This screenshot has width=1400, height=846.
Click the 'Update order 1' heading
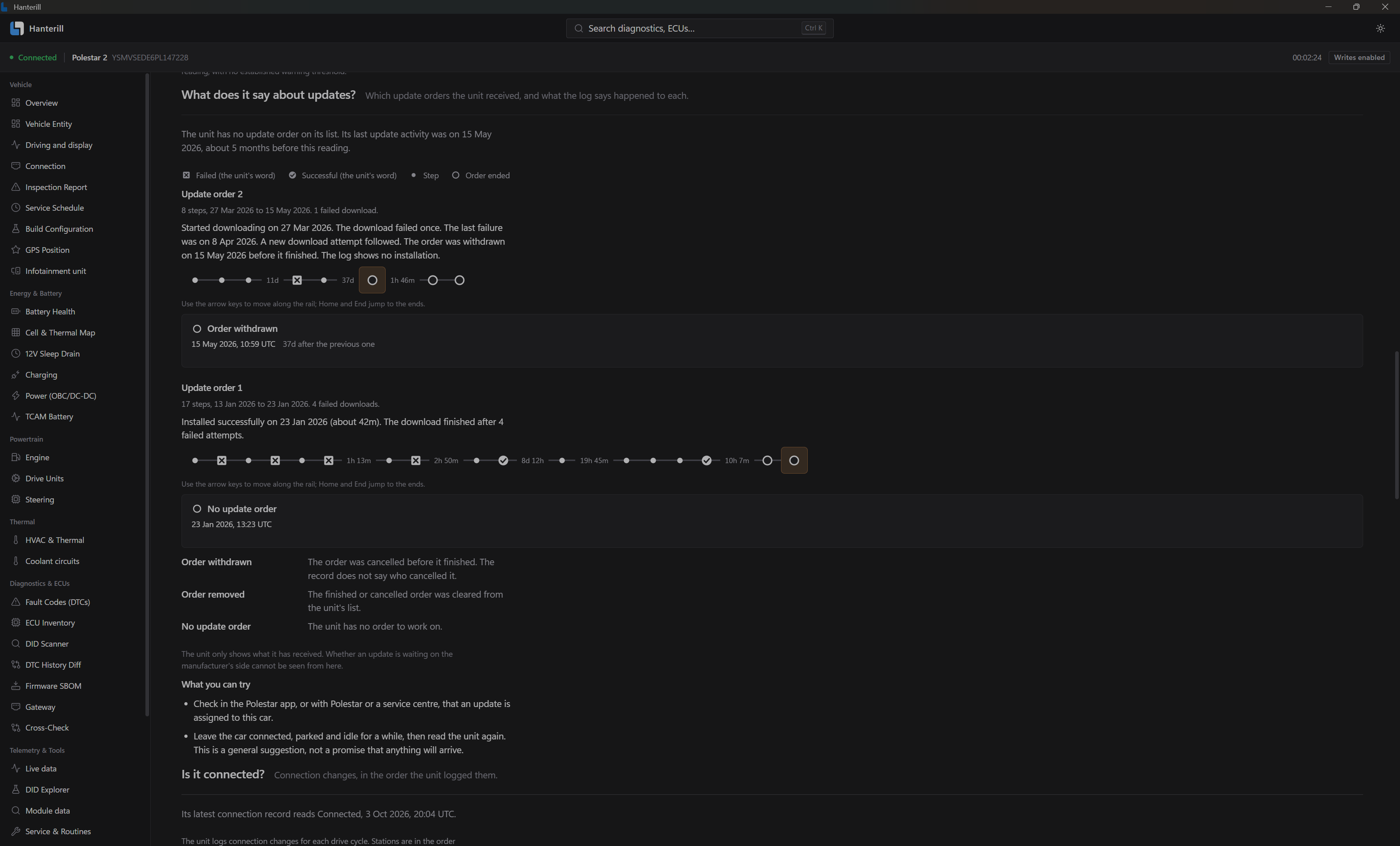(212, 387)
